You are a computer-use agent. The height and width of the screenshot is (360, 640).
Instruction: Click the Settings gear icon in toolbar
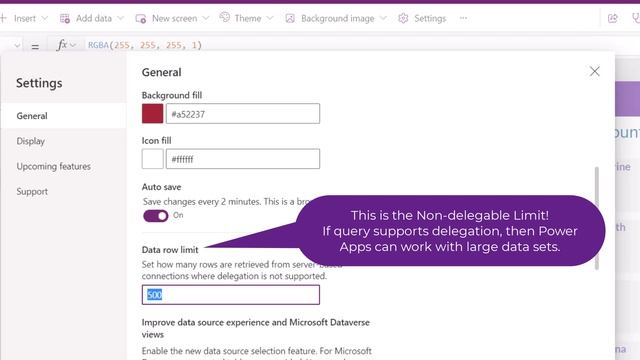403,18
